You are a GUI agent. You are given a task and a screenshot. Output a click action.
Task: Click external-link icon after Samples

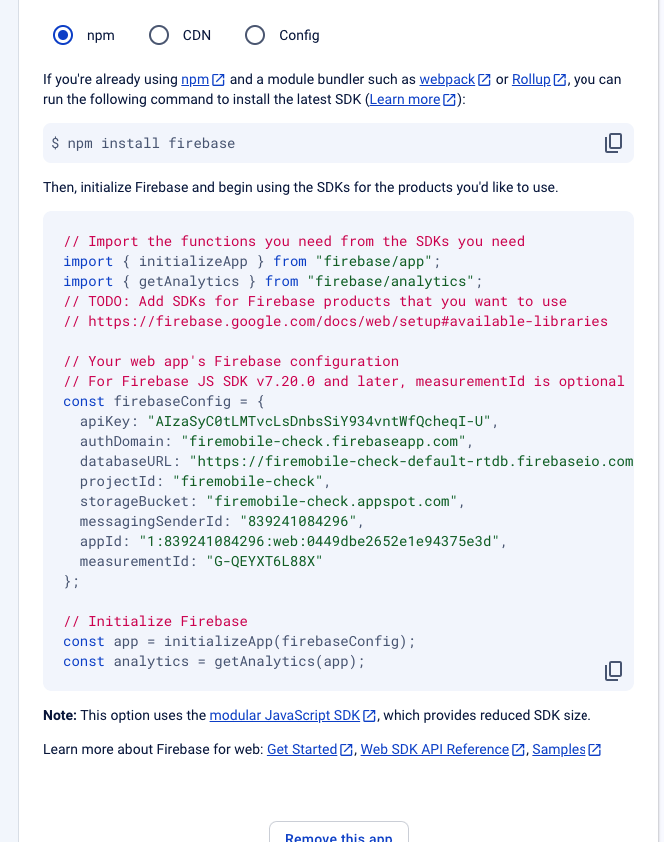595,749
